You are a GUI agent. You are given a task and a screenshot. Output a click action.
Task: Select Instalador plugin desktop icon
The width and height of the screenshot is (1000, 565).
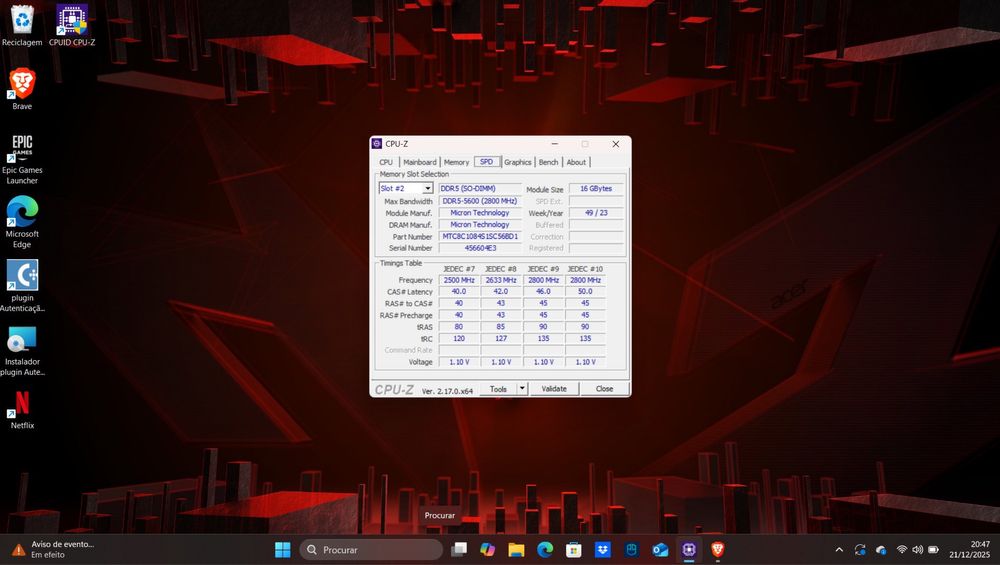[x=22, y=350]
